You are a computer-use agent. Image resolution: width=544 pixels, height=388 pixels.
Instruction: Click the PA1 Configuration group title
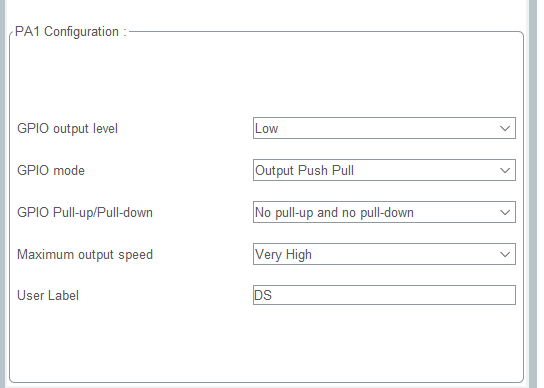(x=71, y=32)
